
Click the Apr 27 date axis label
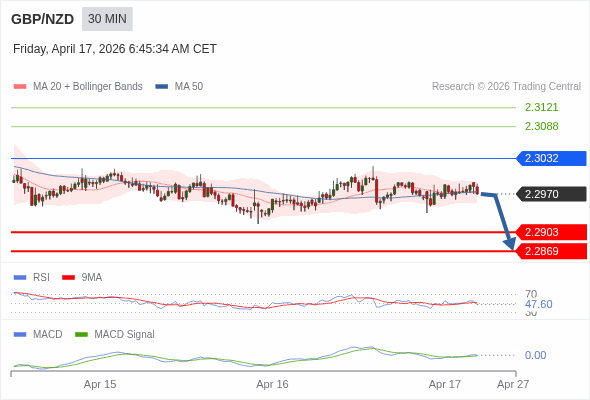tap(513, 384)
